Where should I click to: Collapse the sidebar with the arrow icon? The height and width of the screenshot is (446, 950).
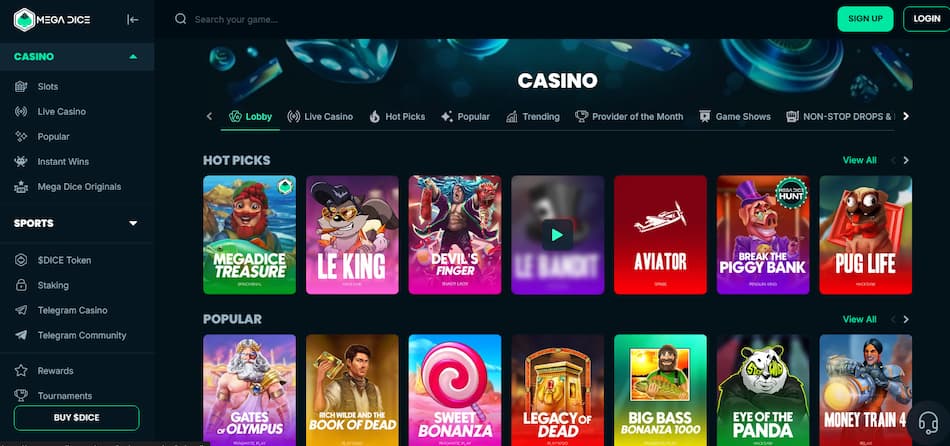pyautogui.click(x=133, y=19)
